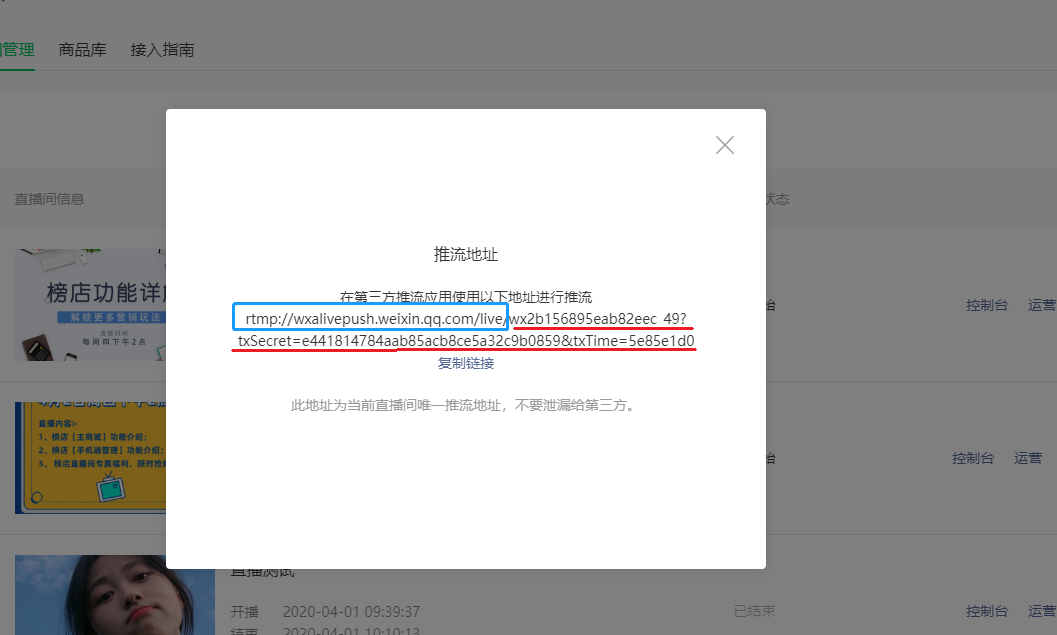1057x635 pixels.
Task: Click the 复制链接 link
Action: pyautogui.click(x=465, y=363)
